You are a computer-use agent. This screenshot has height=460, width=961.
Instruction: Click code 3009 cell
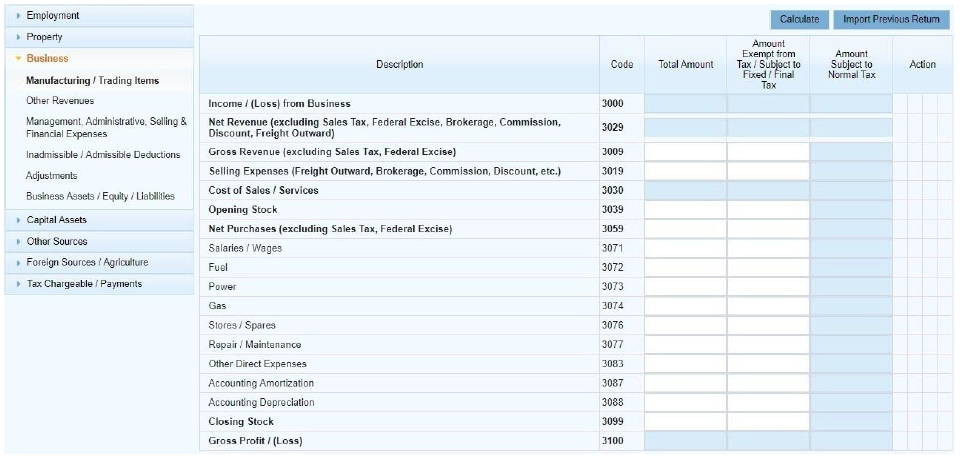tap(621, 152)
